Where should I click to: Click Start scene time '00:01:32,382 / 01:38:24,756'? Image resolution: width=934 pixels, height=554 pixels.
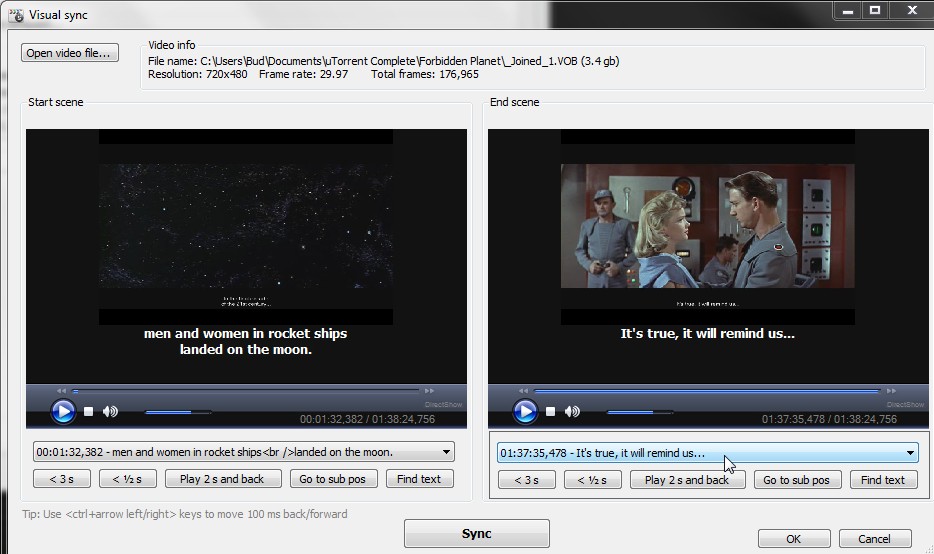click(368, 419)
